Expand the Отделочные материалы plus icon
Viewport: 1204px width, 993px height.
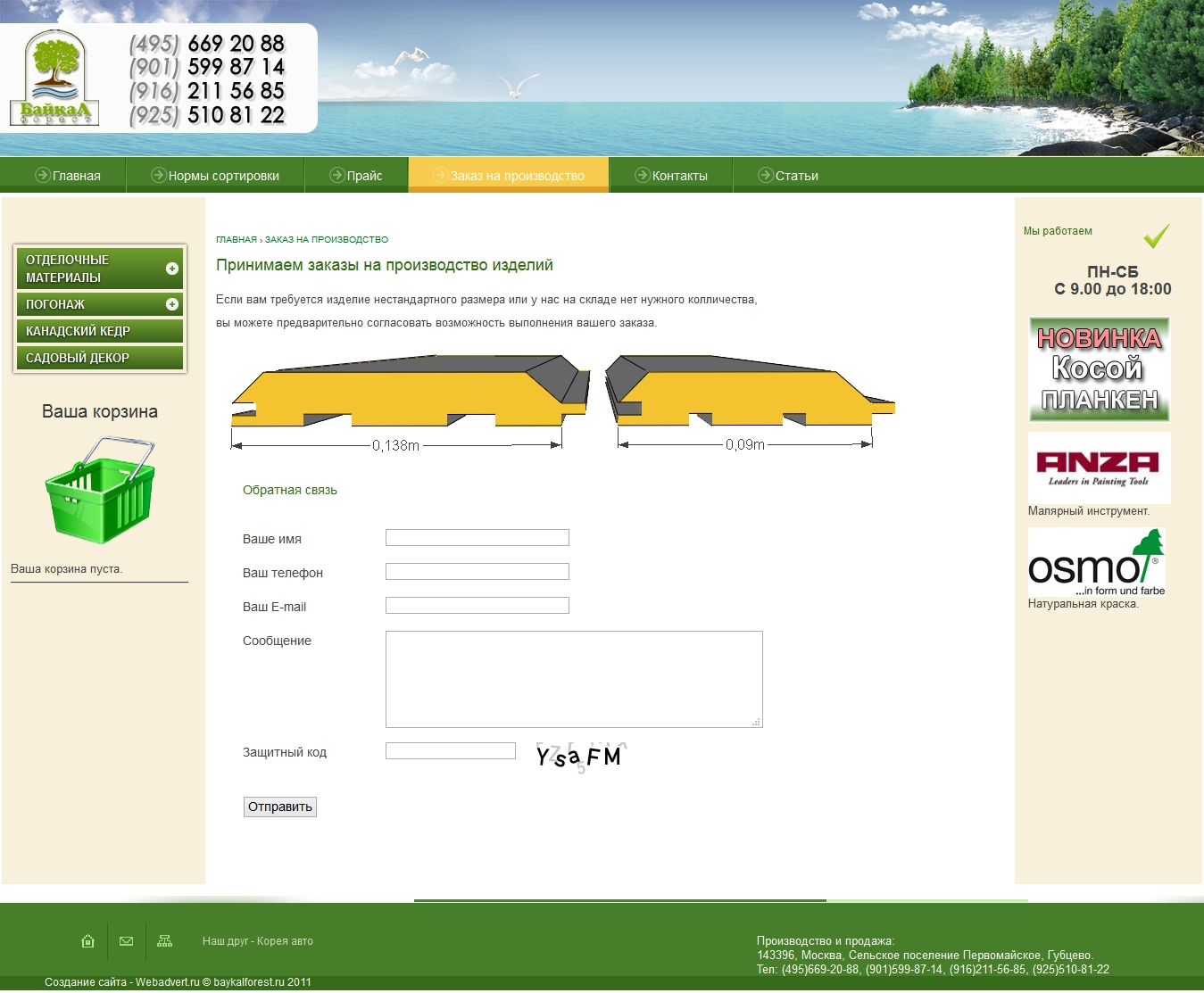tap(172, 269)
